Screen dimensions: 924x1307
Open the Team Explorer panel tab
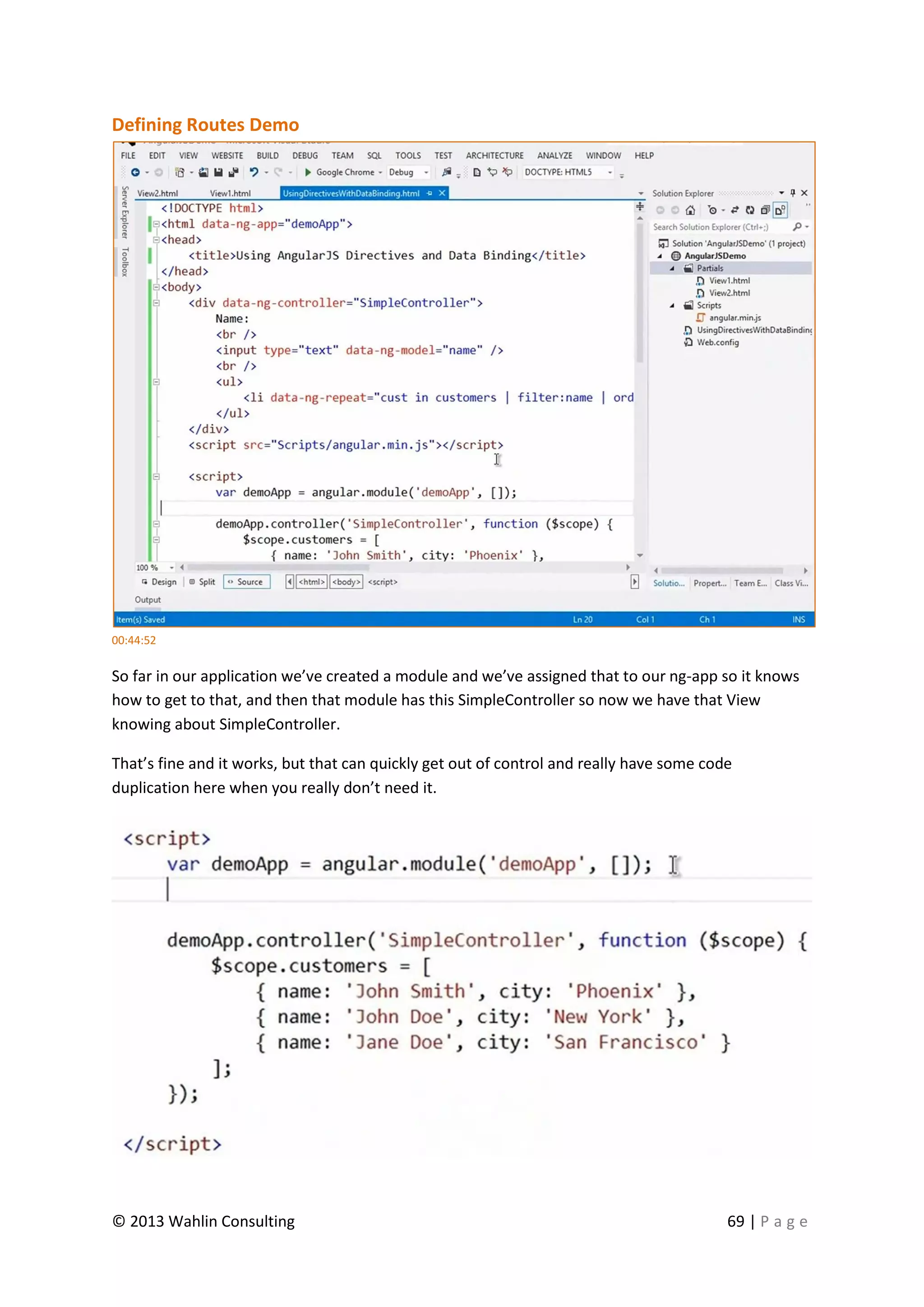click(750, 583)
